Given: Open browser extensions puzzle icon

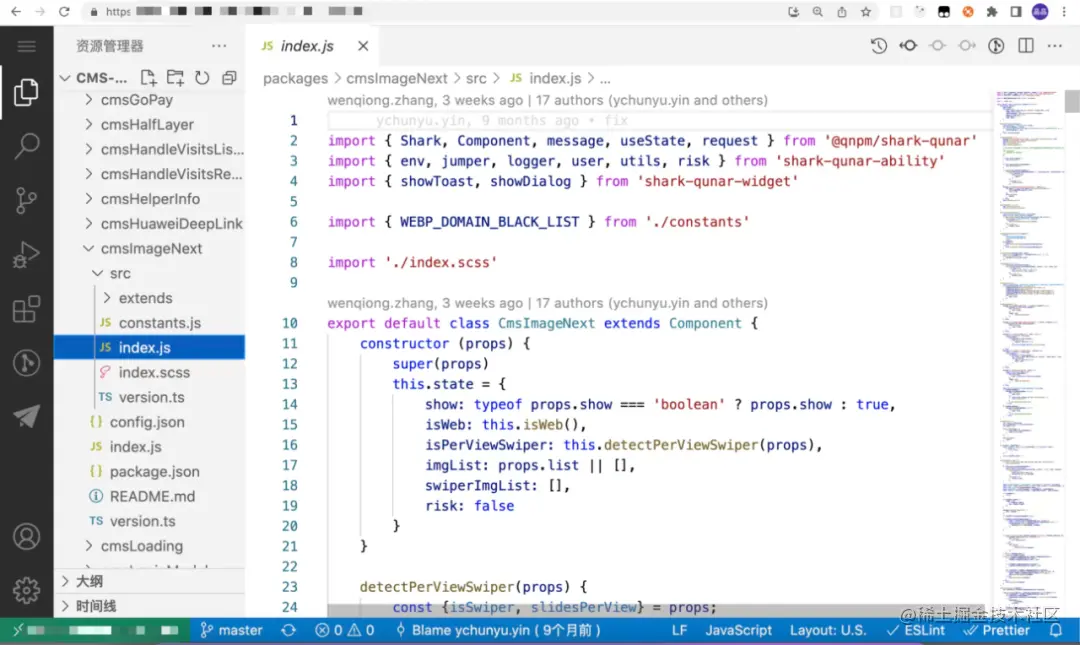Looking at the screenshot, I should (x=992, y=12).
